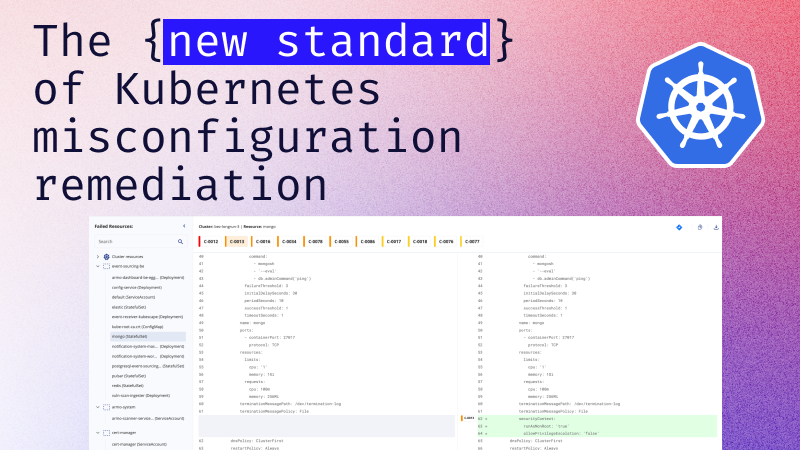Click the small control marker beside line 62
The height and width of the screenshot is (450, 800).
coord(468,418)
